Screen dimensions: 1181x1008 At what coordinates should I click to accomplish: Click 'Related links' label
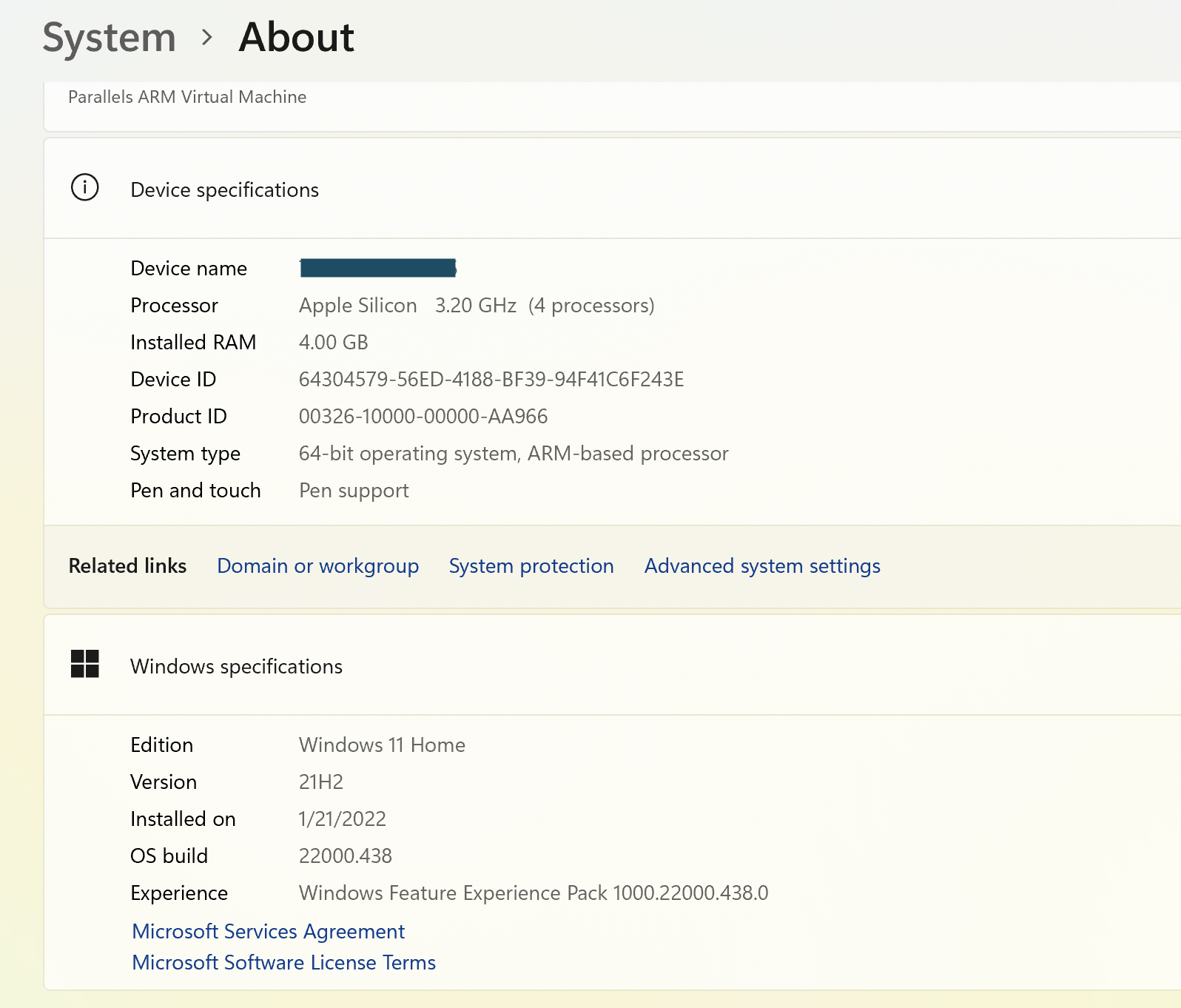(127, 566)
